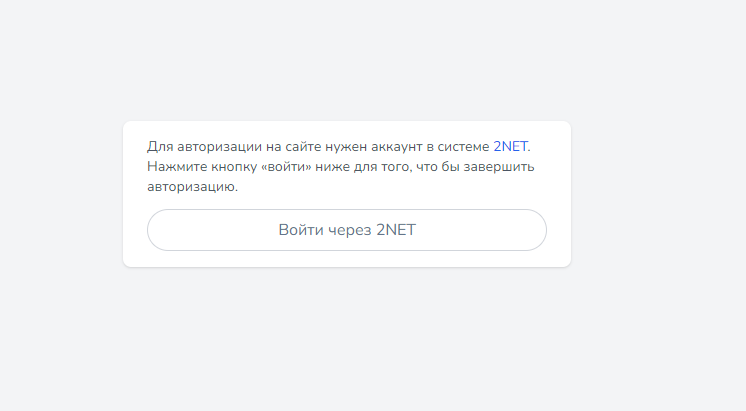The width and height of the screenshot is (746, 411).
Task: Click the sentence starting with «Нажмите кнопку»
Action: (340, 166)
